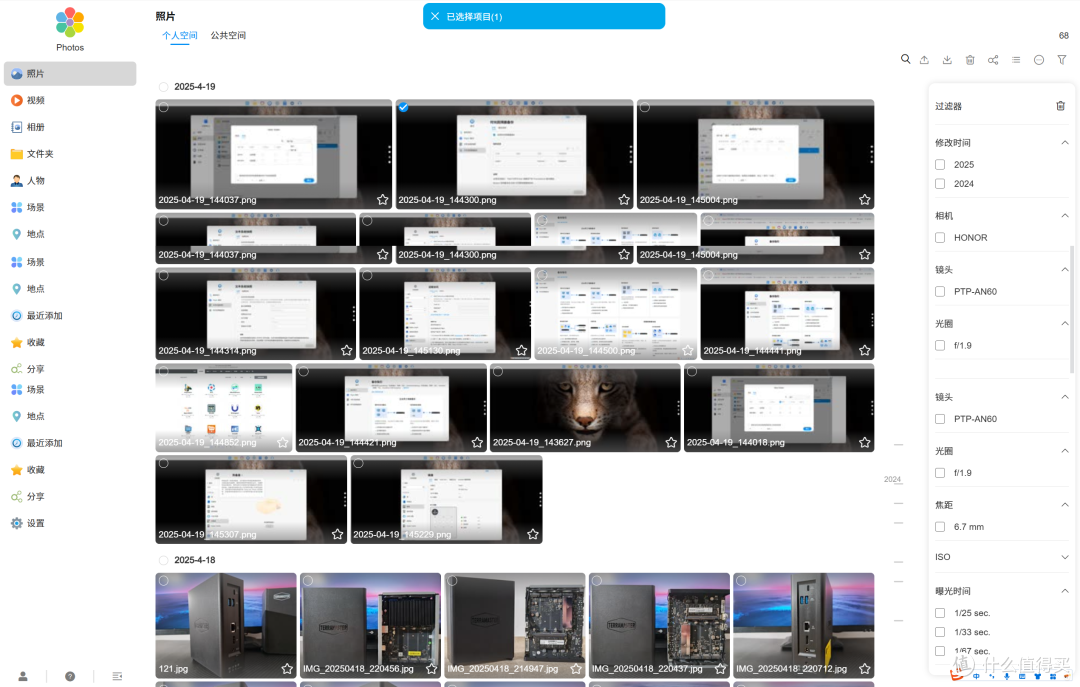Switch to the 公共空间 tab
Screen dimensions: 1080x687
[x=228, y=35]
